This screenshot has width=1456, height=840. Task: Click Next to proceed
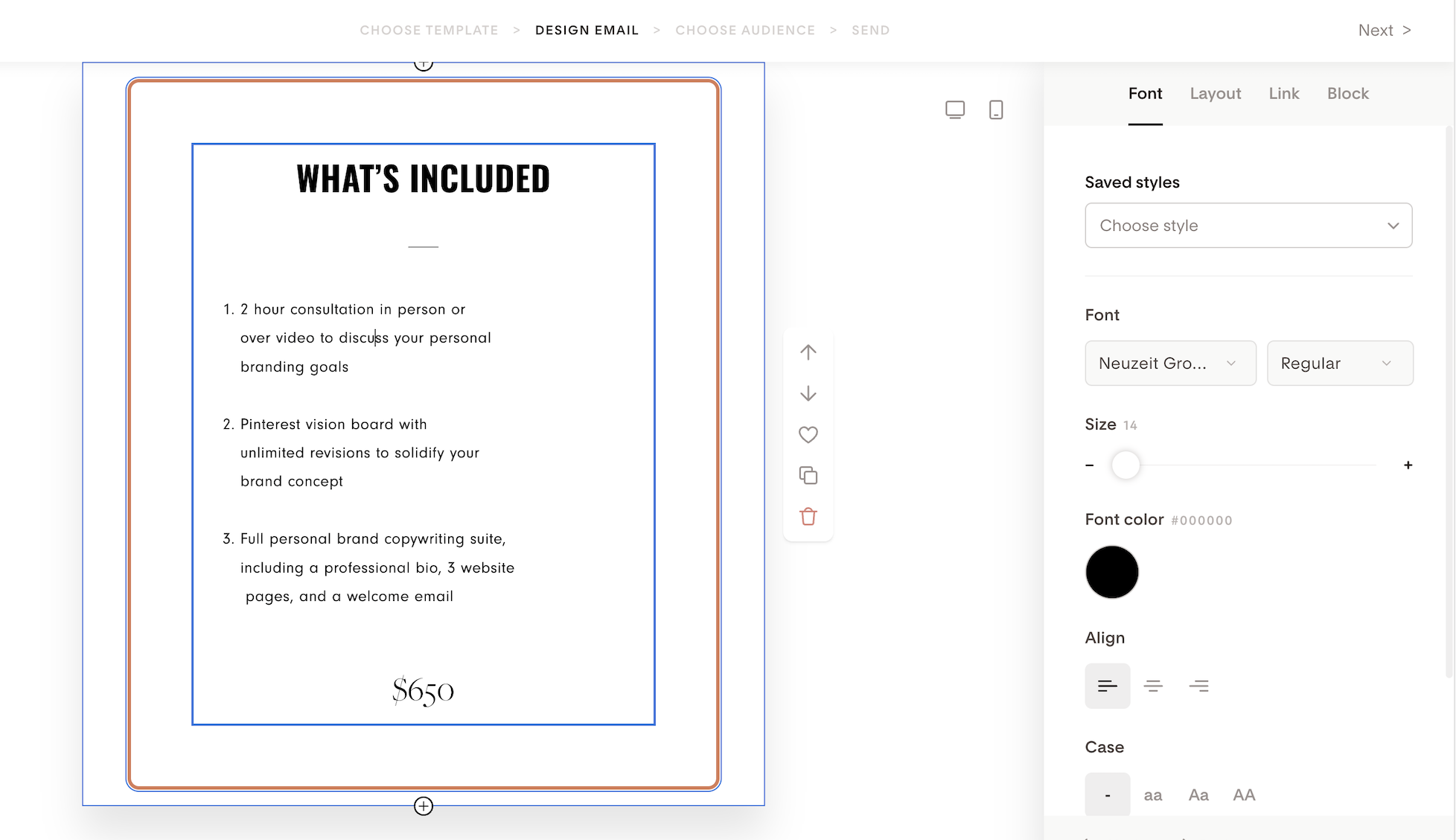tap(1384, 31)
